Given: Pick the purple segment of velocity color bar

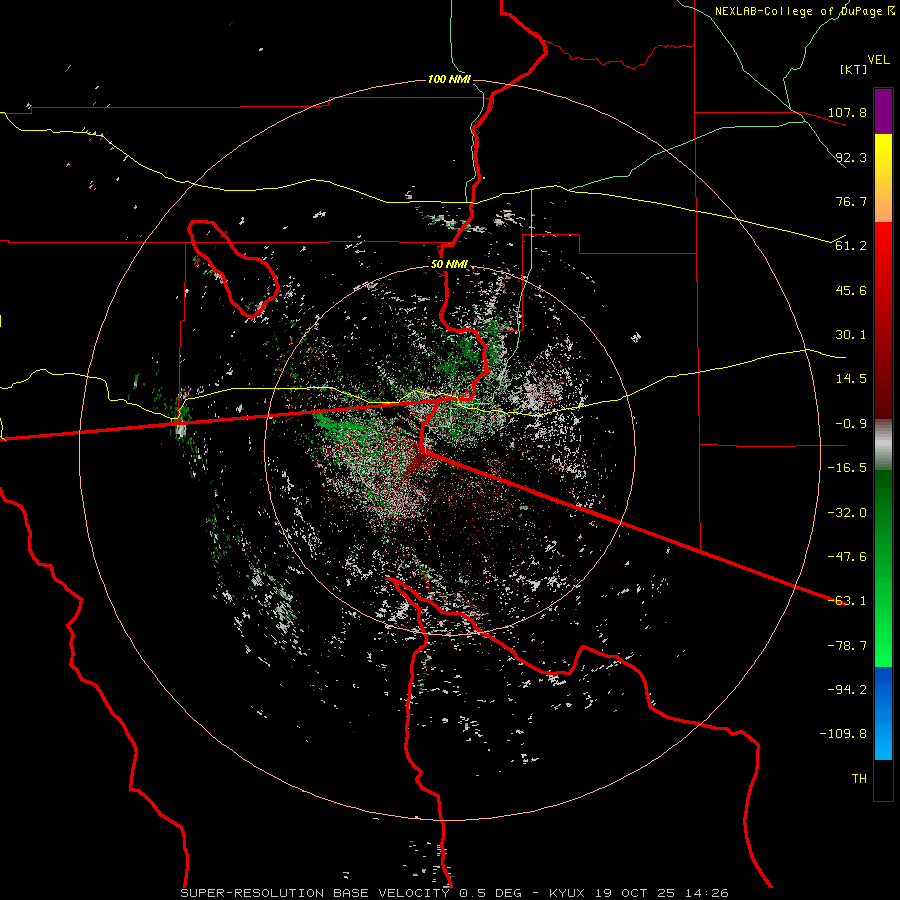Looking at the screenshot, I should [x=883, y=111].
